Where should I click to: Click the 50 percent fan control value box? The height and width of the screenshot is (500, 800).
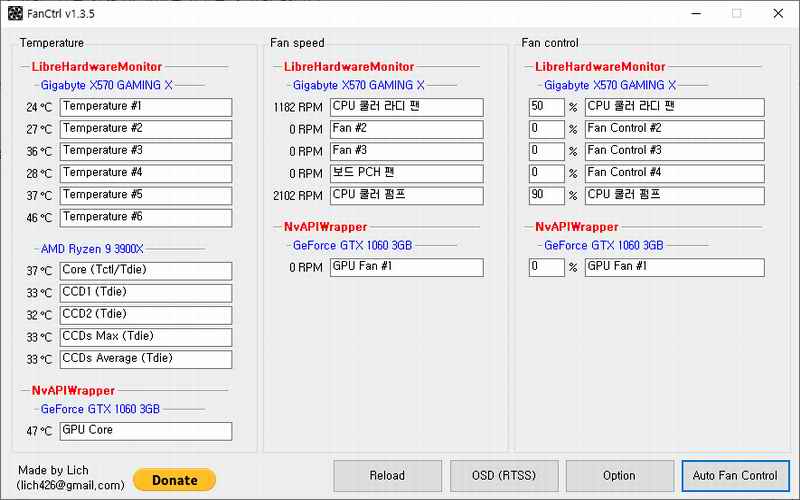pos(546,107)
